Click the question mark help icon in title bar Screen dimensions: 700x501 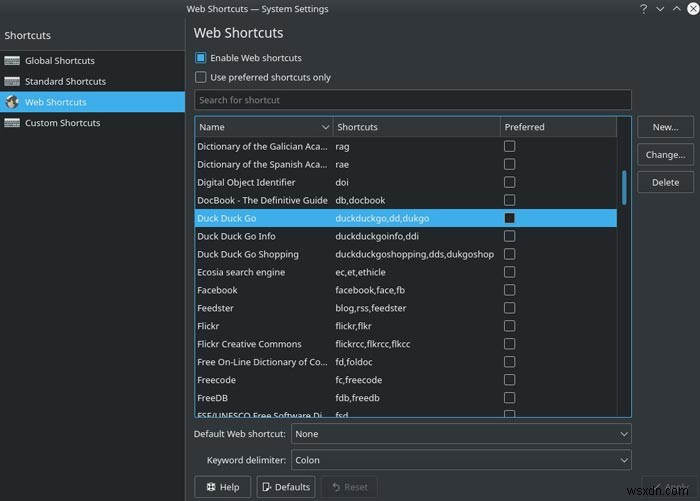[x=643, y=9]
